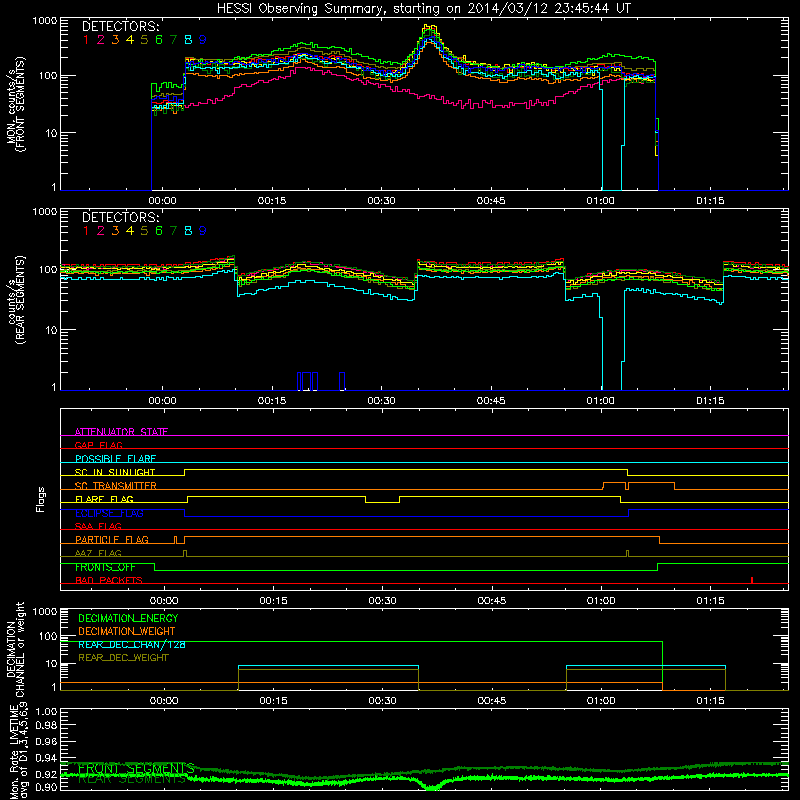Click 00:00 tick under the flags plot
Viewport: 800px width, 800px height.
pyautogui.click(x=164, y=601)
